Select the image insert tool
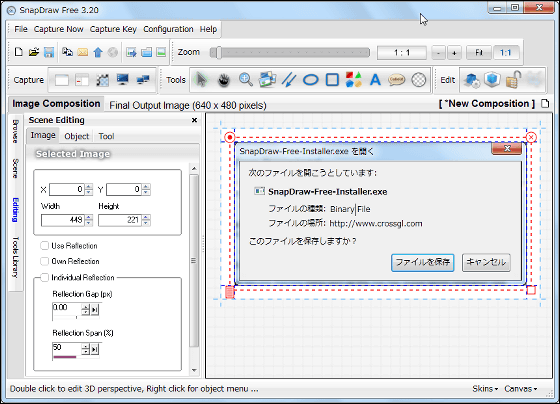The image size is (560, 404). pyautogui.click(x=268, y=79)
